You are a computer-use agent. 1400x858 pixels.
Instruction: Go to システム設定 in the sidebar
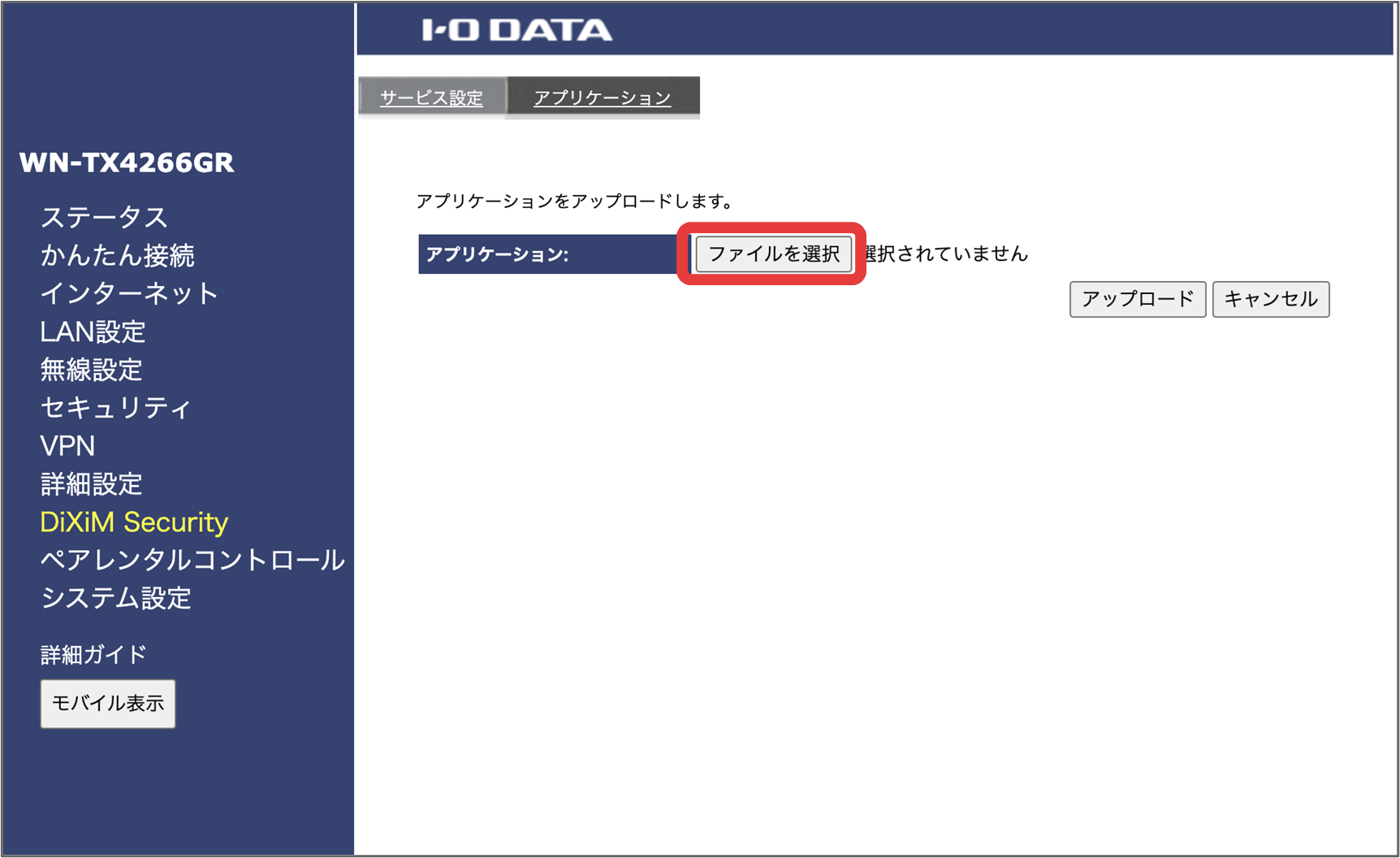coord(116,598)
